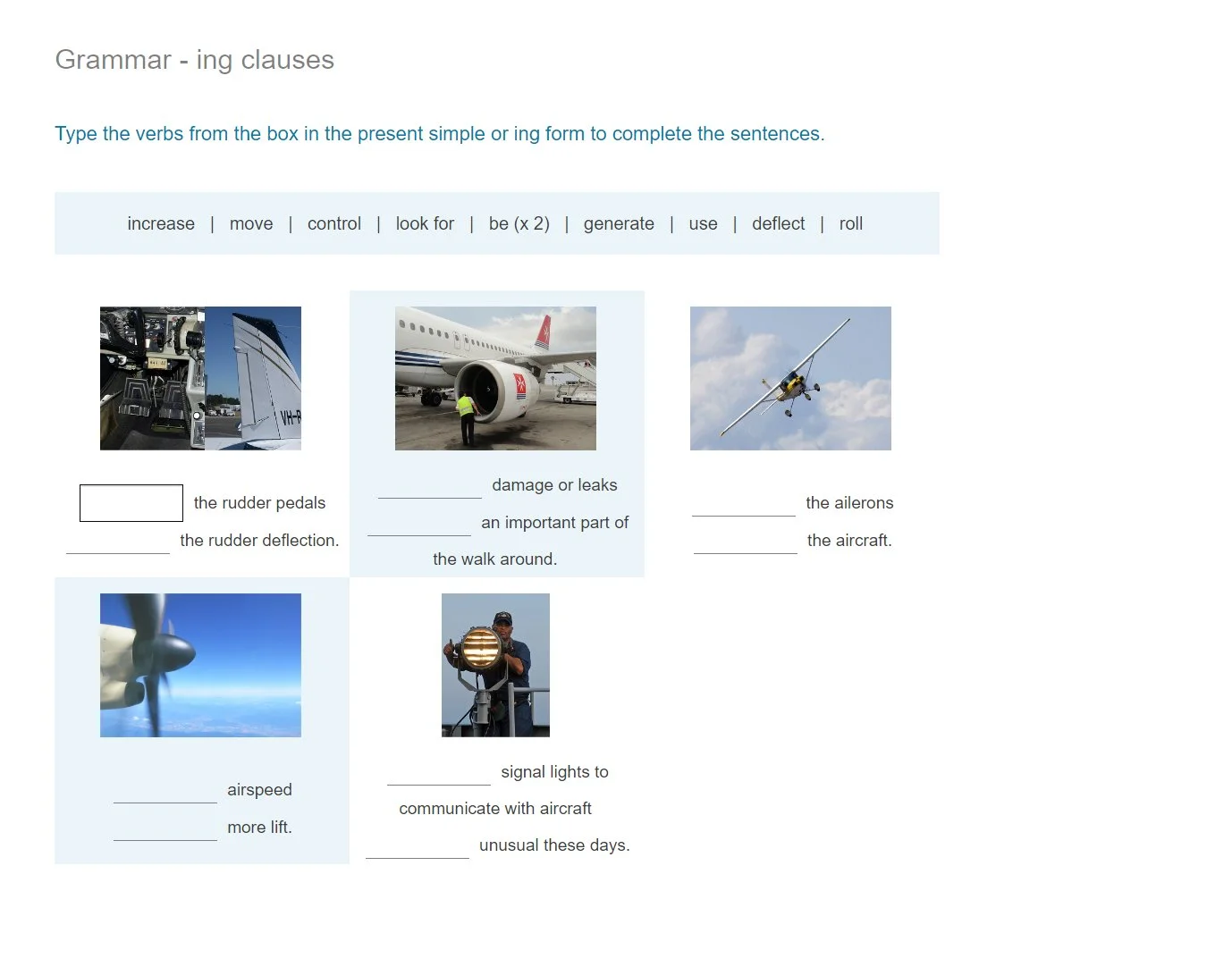Select the verb 'increase' in the word box

point(161,223)
